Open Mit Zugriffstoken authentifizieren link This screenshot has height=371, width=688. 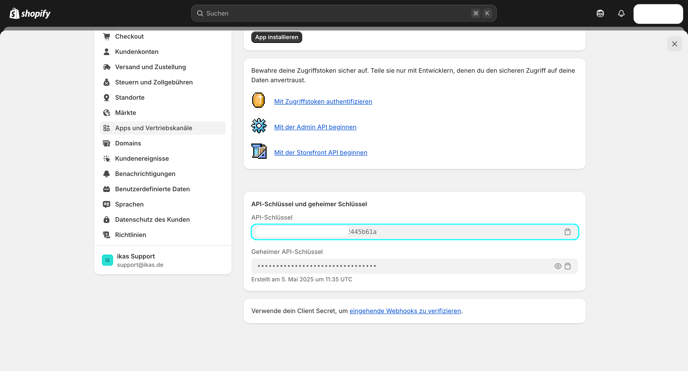point(323,101)
